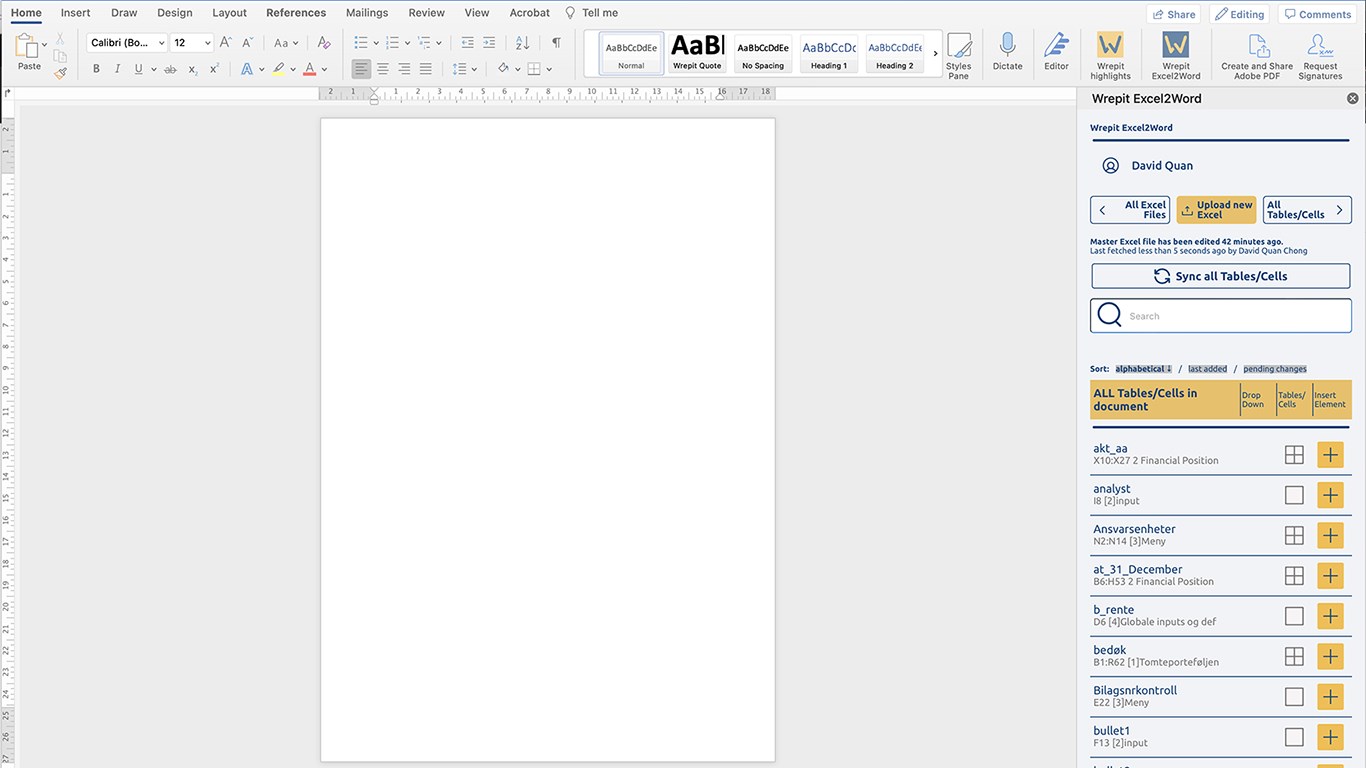Viewport: 1366px width, 768px height.
Task: Start Dictate
Action: point(1007,52)
